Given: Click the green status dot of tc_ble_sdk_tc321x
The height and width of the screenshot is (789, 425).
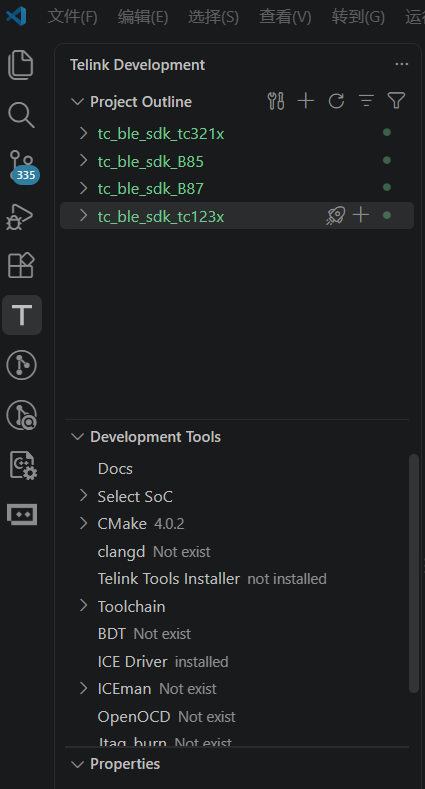Looking at the screenshot, I should click(x=387, y=132).
